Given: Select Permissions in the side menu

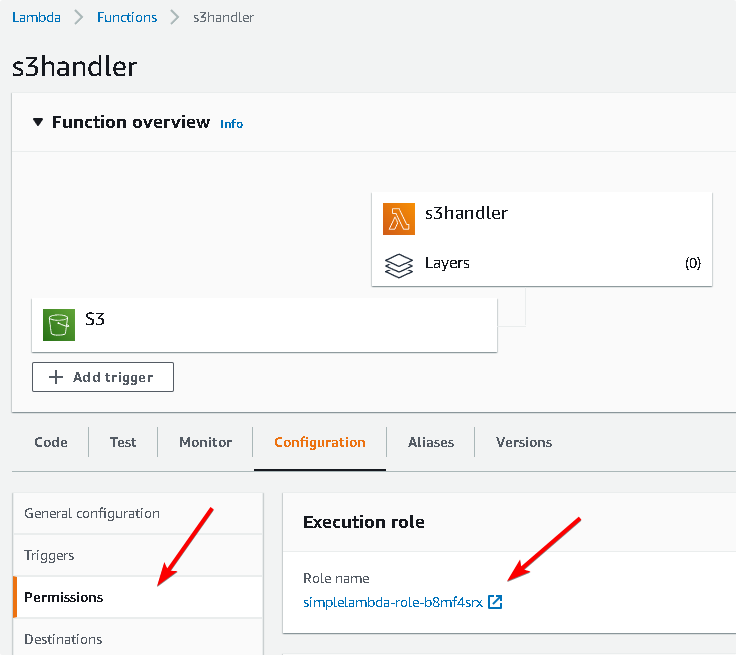Looking at the screenshot, I should click(x=138, y=597).
